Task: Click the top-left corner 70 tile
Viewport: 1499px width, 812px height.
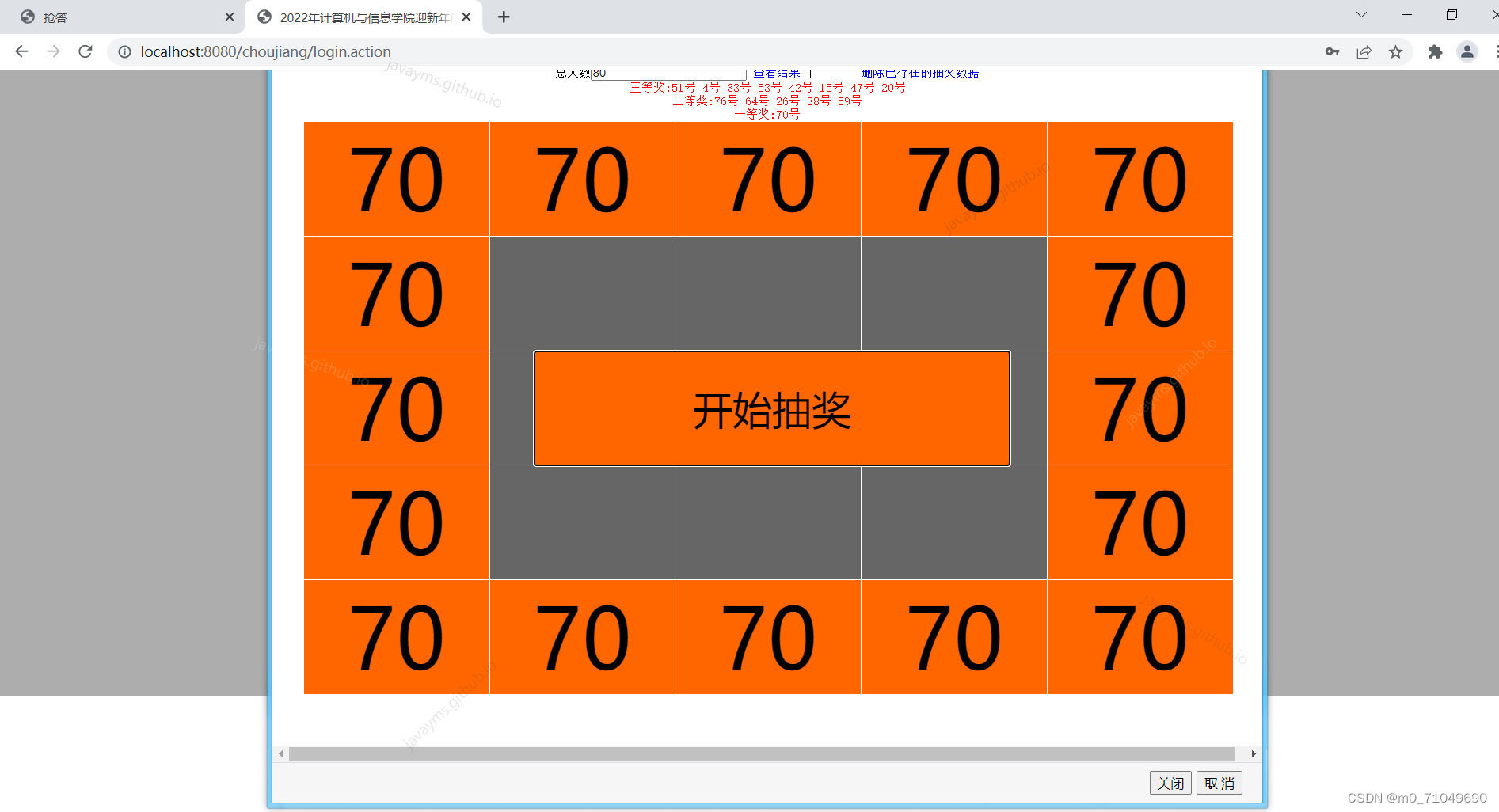Action: (x=397, y=179)
